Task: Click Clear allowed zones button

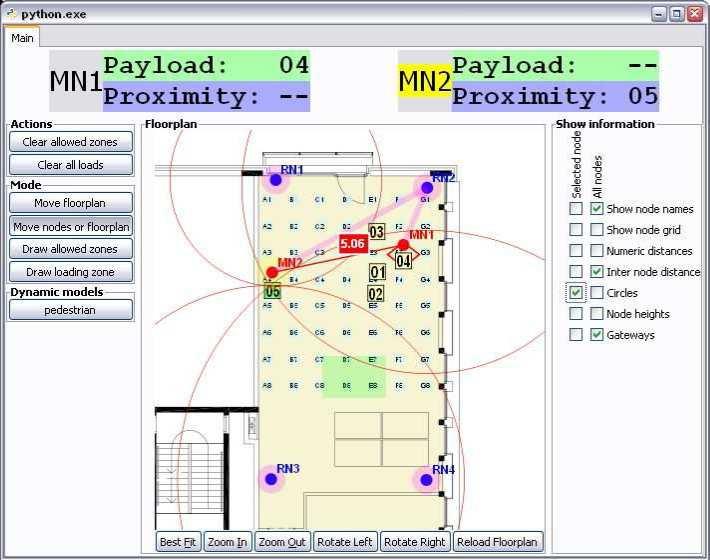Action: click(71, 142)
